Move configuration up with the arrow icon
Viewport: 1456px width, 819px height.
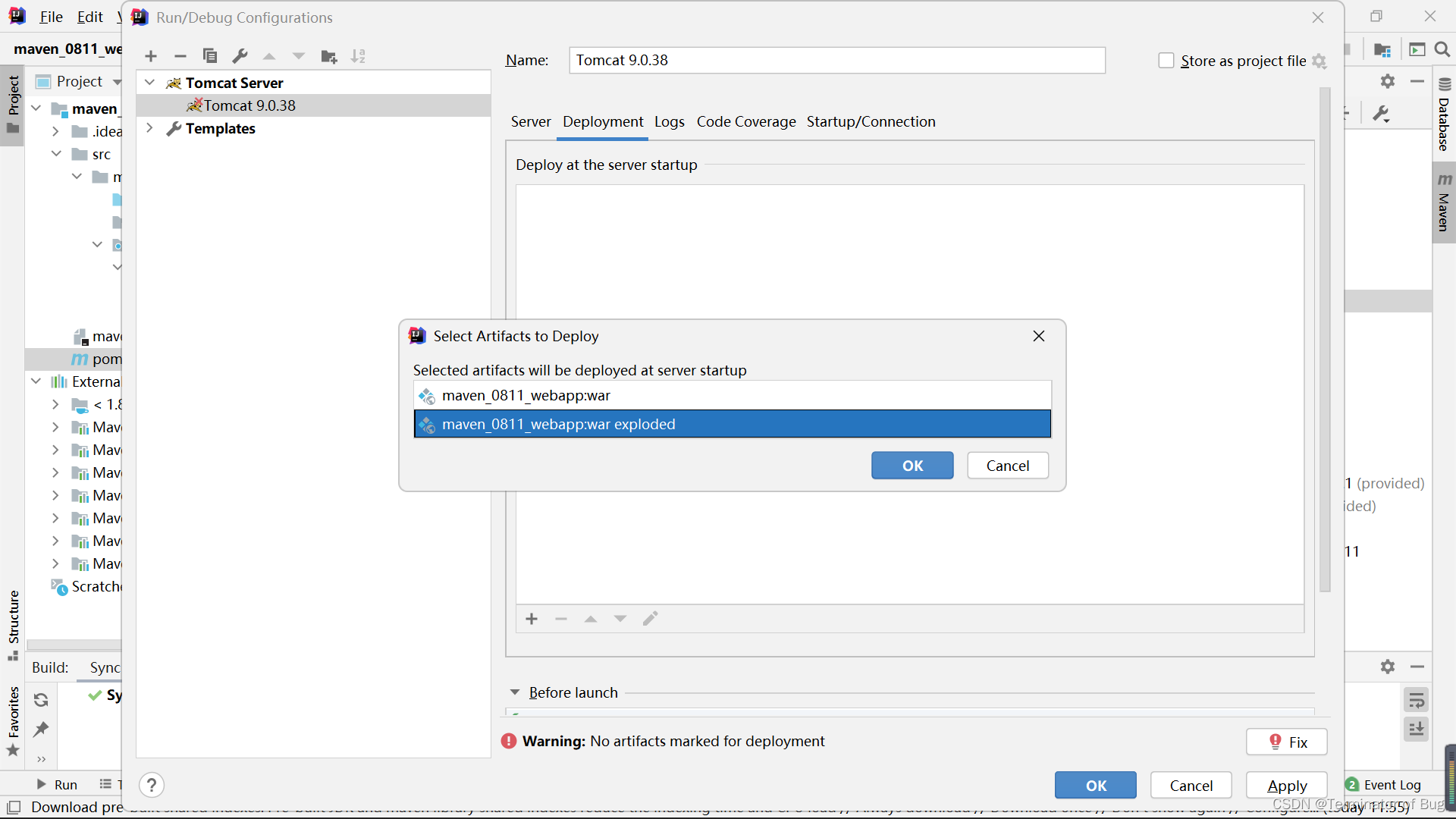click(x=269, y=56)
